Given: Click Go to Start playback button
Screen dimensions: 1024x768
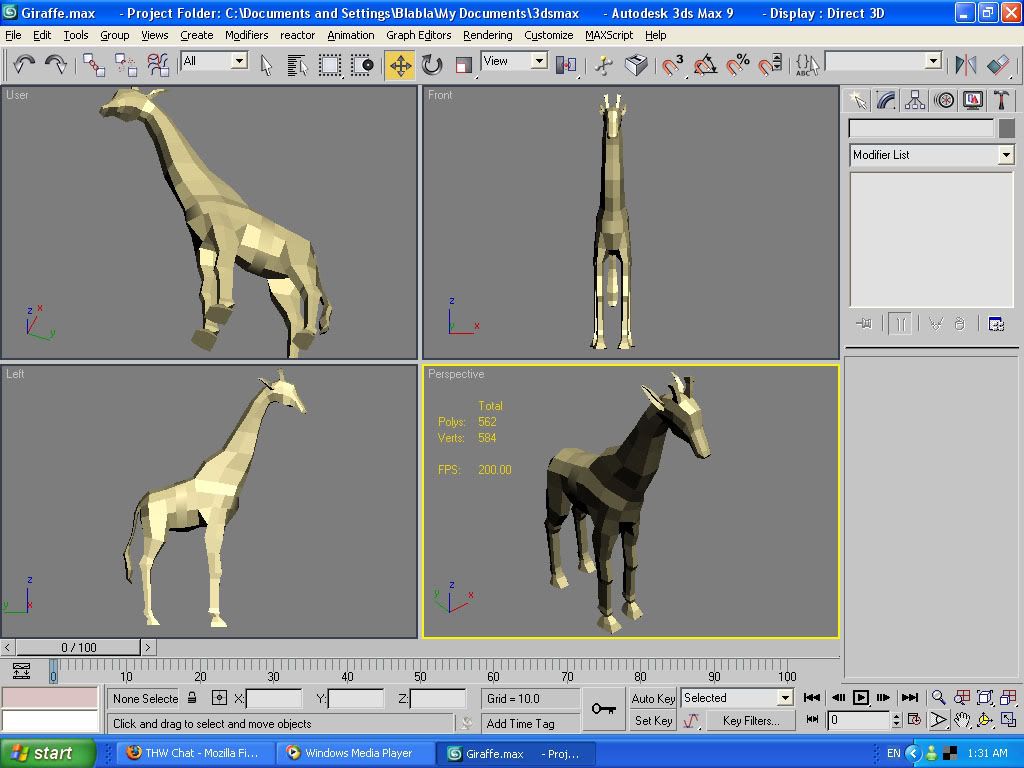Looking at the screenshot, I should click(x=812, y=697).
